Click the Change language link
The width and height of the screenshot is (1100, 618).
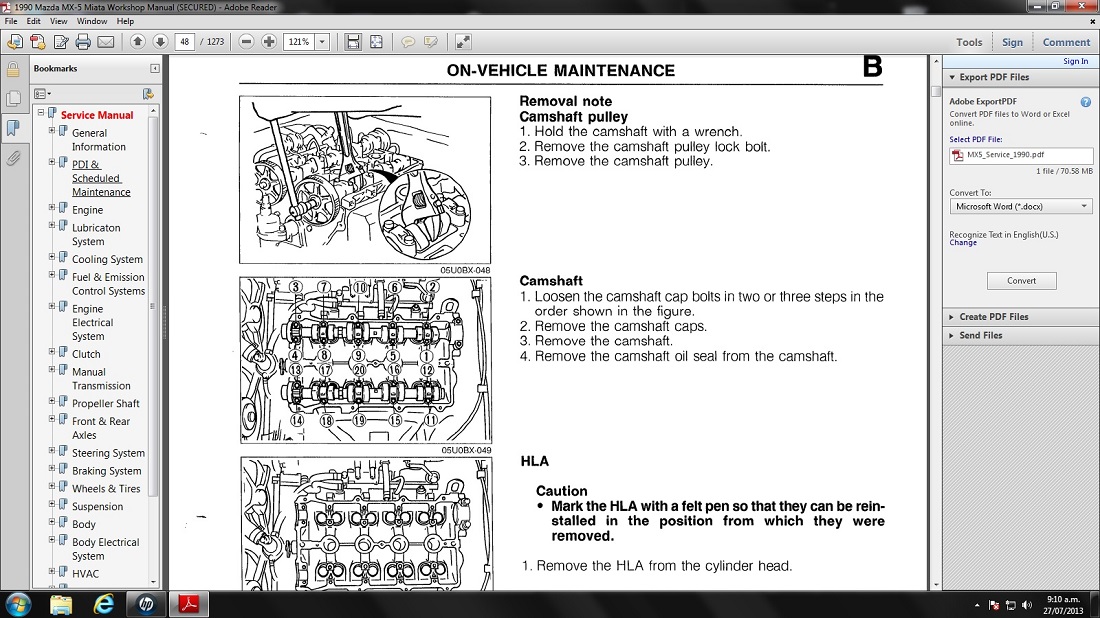pos(962,243)
